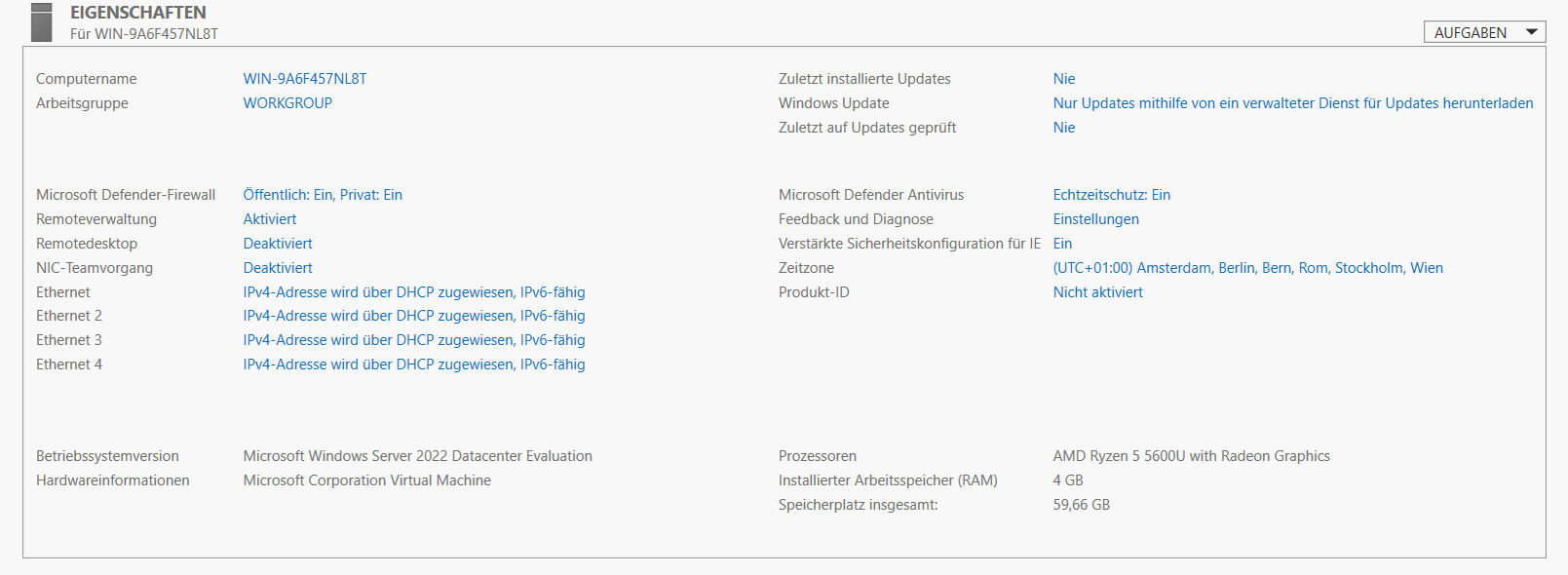The width and height of the screenshot is (1568, 575).
Task: Enable NIC-Teamvorgang via Deaktiviert link
Action: click(278, 267)
